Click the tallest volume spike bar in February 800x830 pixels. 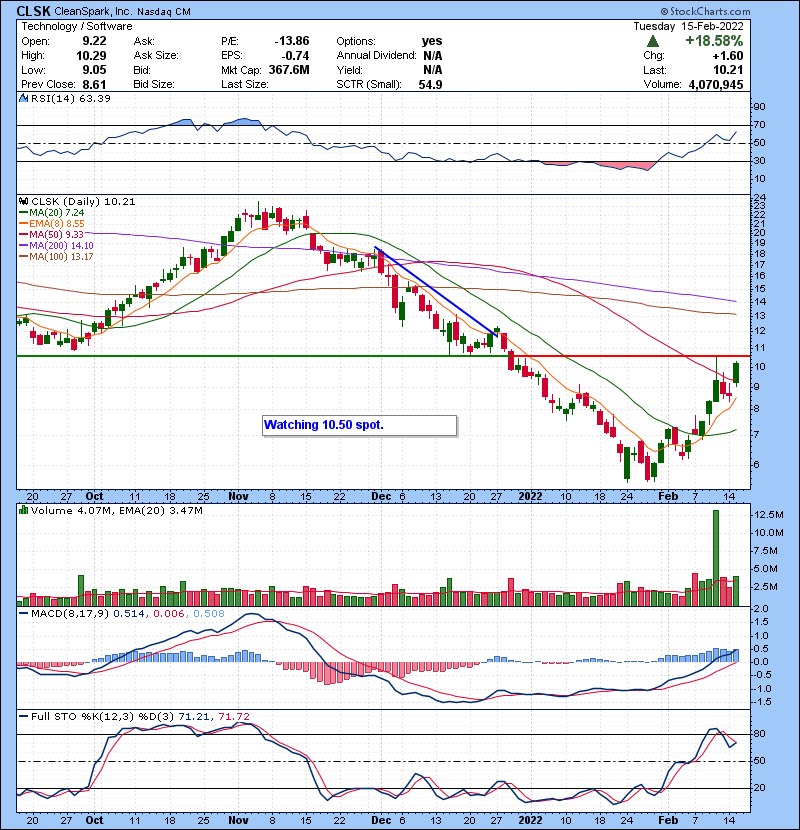click(x=716, y=558)
